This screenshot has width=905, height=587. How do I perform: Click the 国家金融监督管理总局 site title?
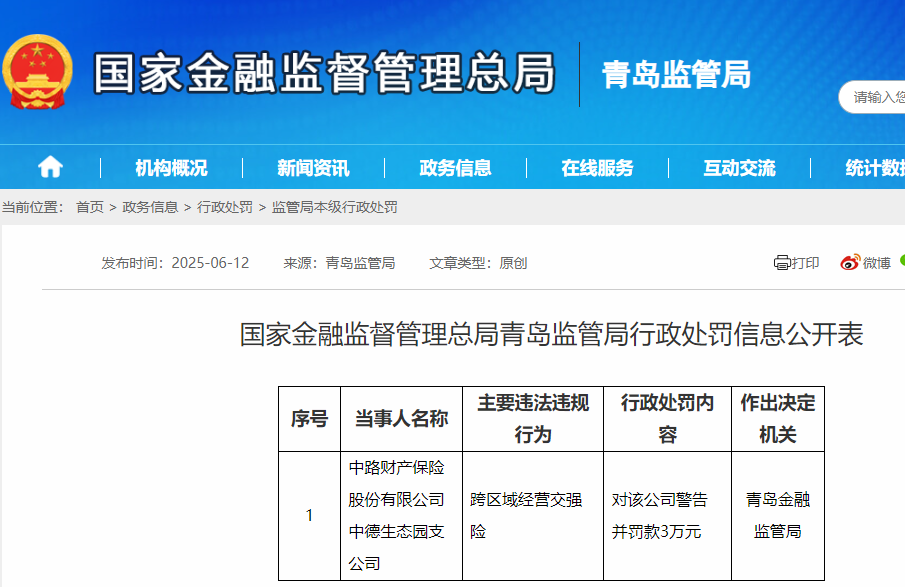[324, 73]
